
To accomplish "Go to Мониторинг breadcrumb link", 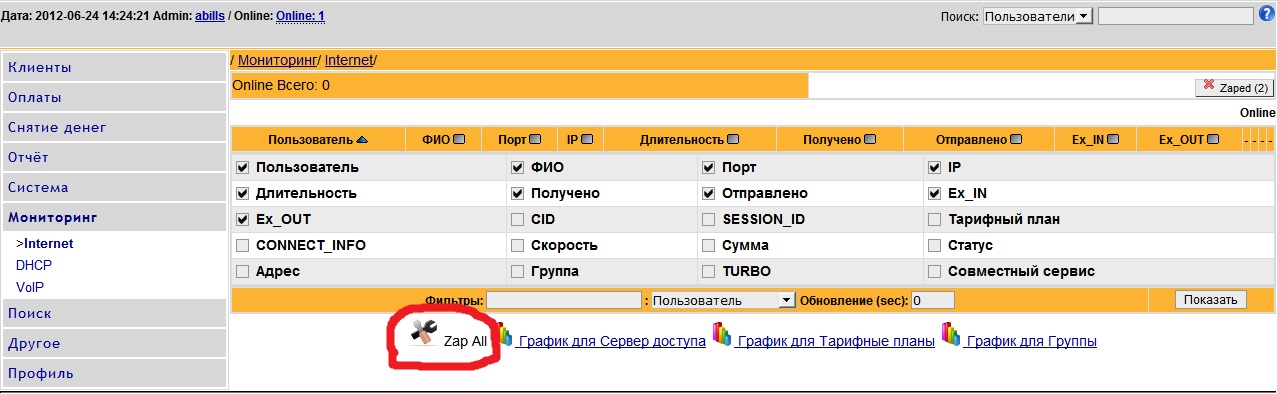I will [277, 61].
